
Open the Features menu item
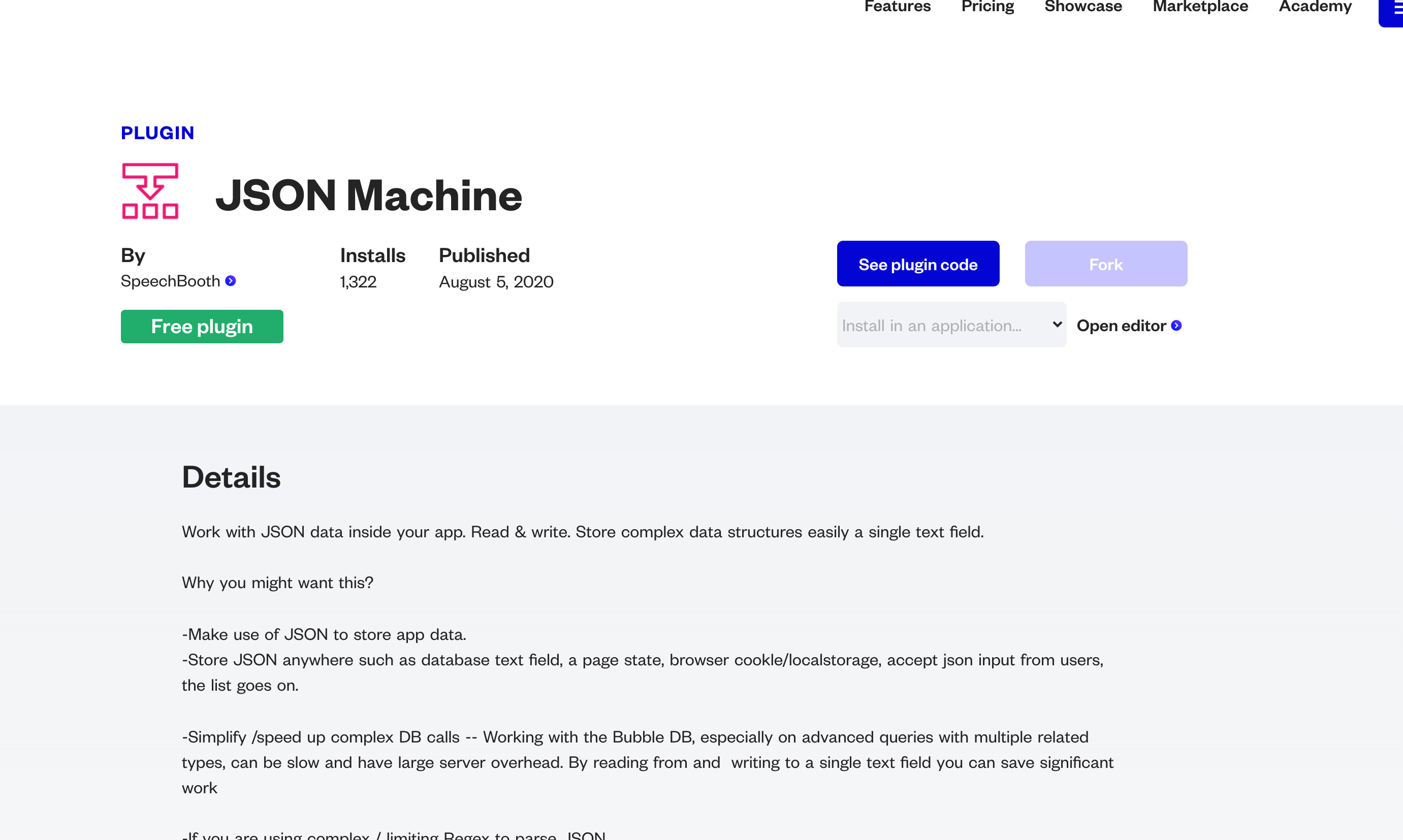897,7
